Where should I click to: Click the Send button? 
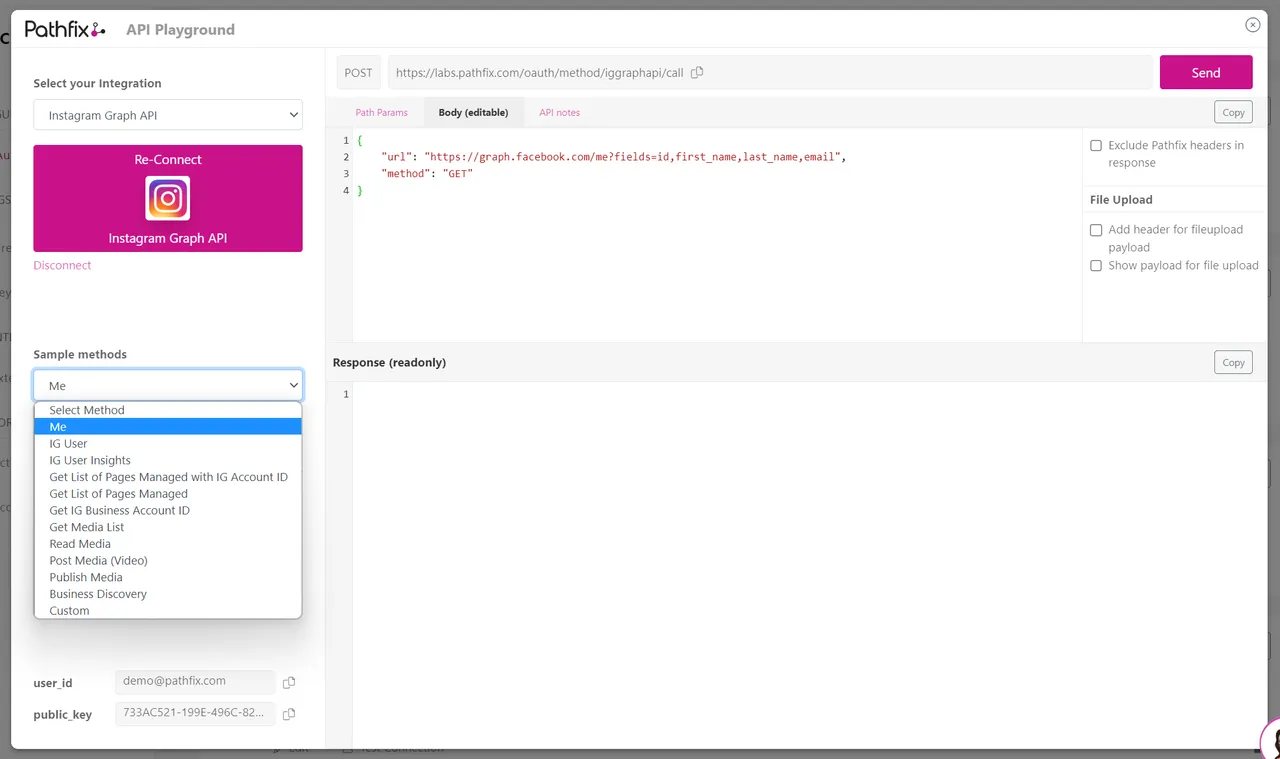click(x=1206, y=72)
